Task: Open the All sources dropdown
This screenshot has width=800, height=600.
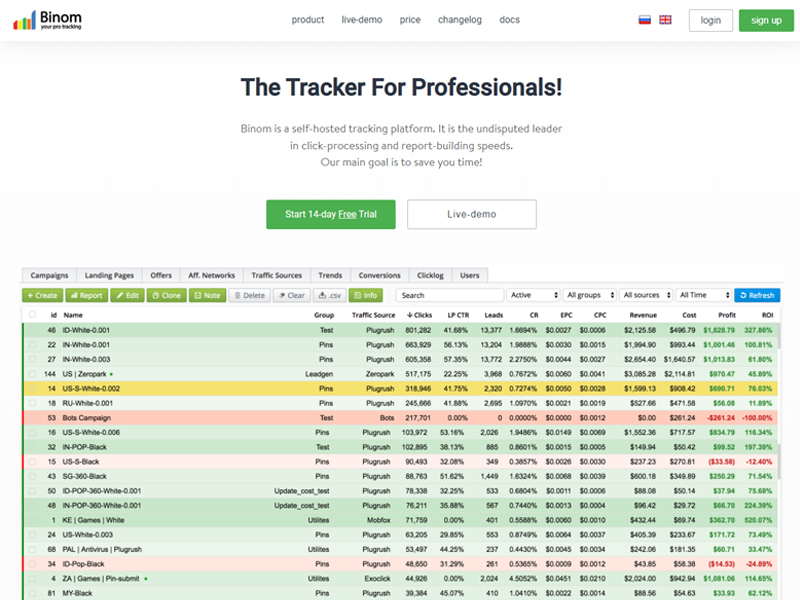Action: (x=646, y=295)
